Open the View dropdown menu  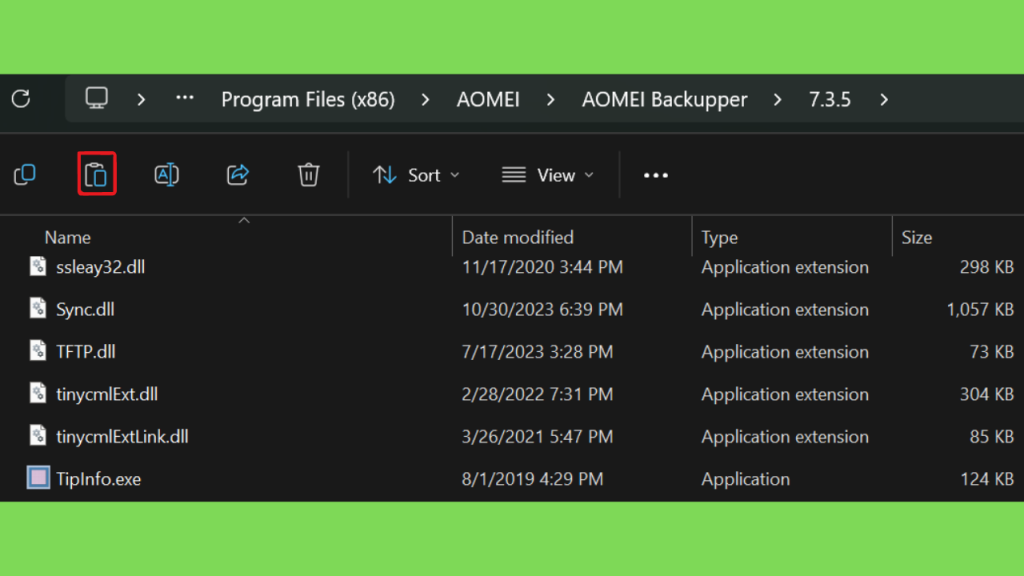click(548, 175)
